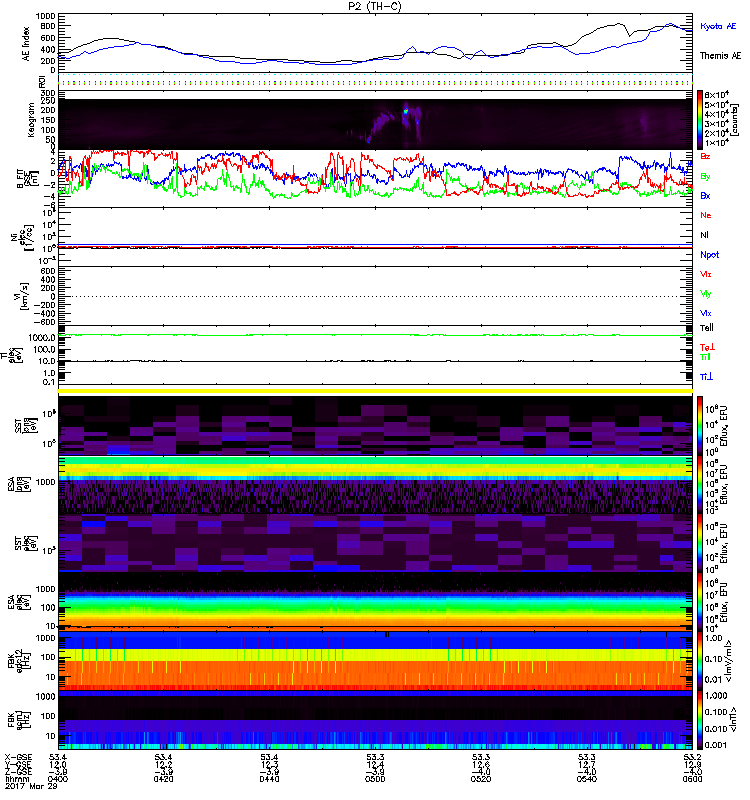Click the 0520 time tick label

tap(481, 779)
